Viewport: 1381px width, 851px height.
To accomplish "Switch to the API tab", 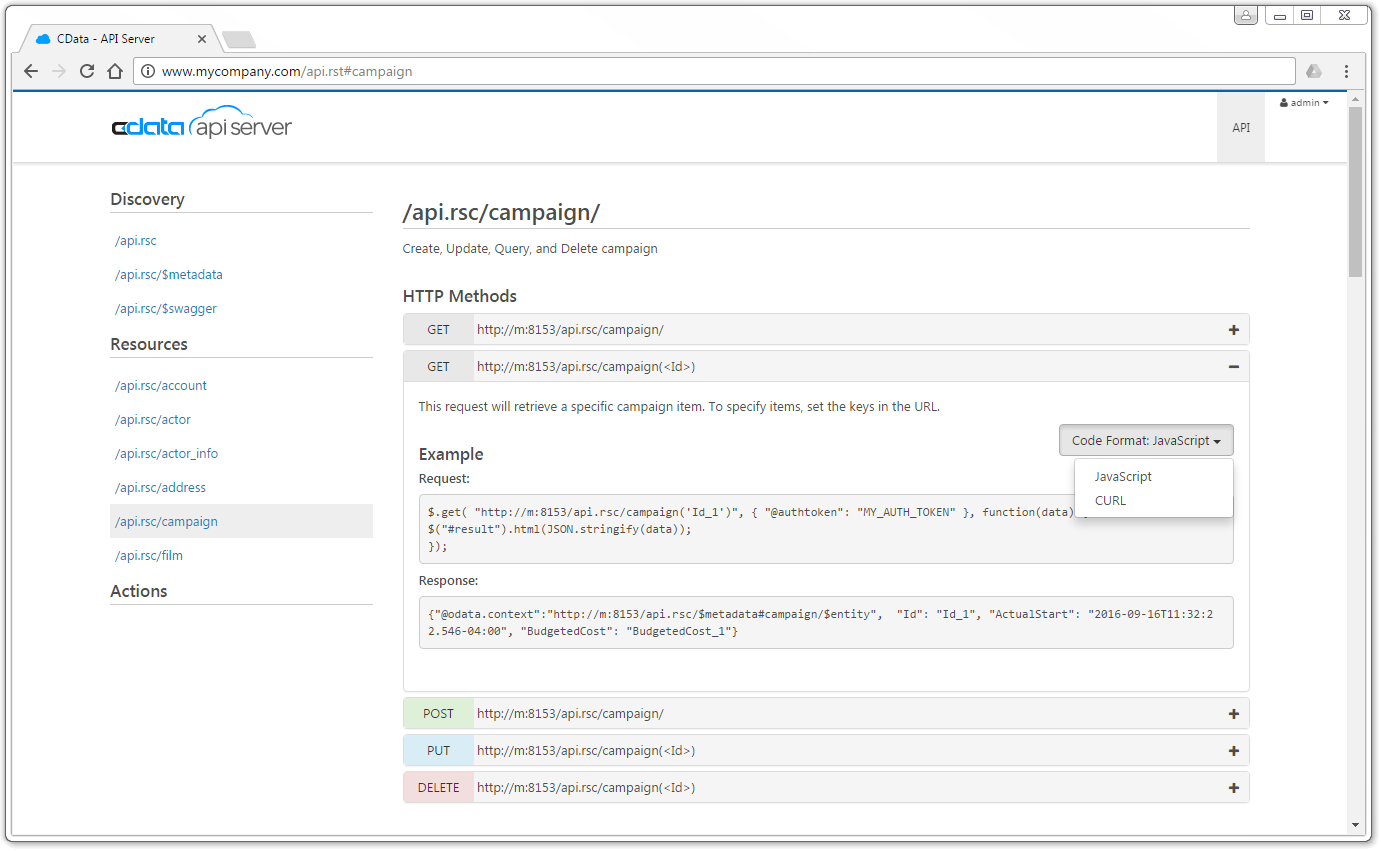I will pos(1241,127).
